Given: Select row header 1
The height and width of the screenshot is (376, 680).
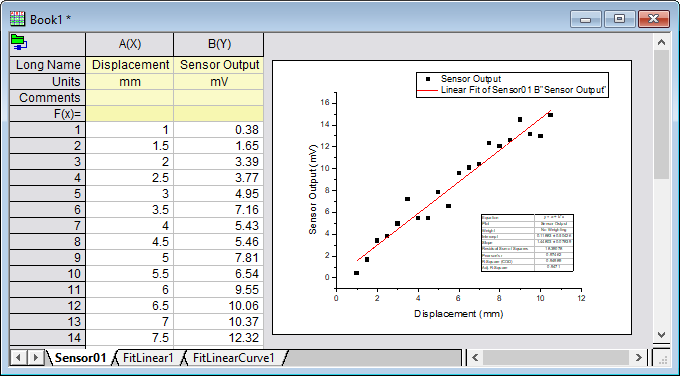Looking at the screenshot, I should 48,130.
